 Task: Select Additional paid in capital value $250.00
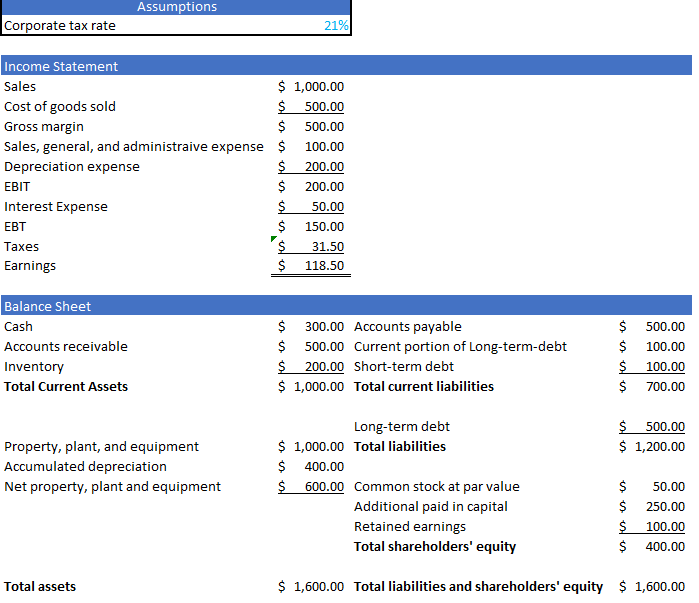click(652, 507)
